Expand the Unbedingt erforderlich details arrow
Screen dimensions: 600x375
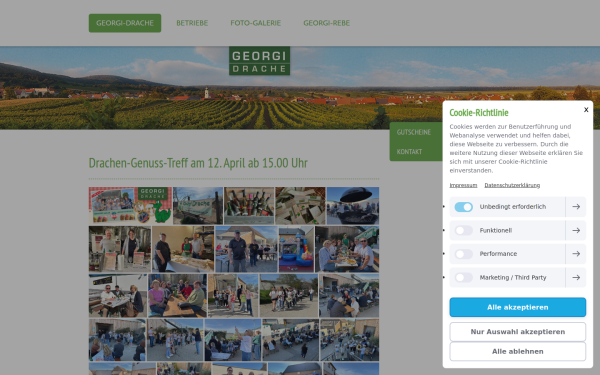tap(576, 207)
